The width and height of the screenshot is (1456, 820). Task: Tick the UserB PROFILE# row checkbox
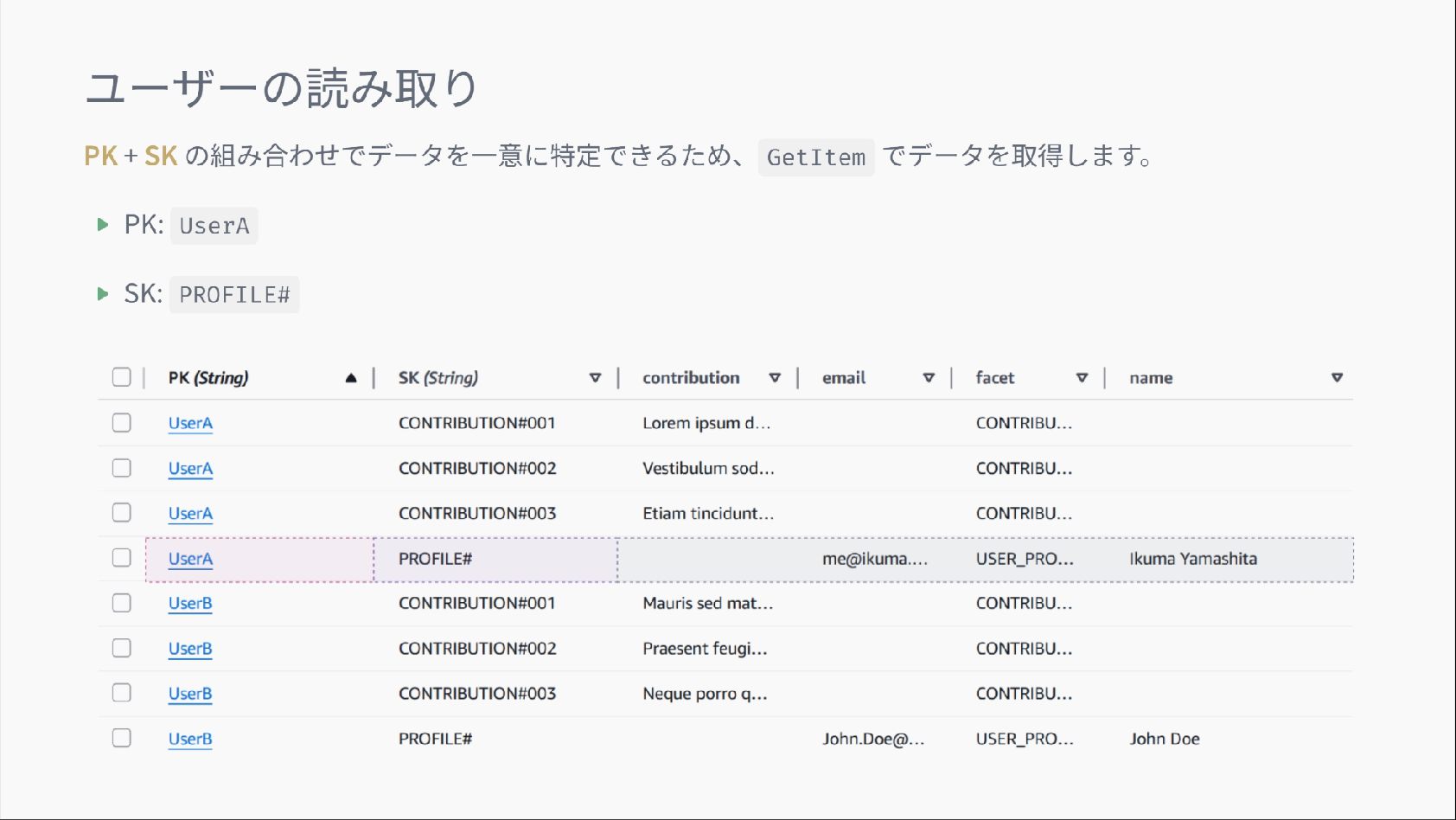click(x=122, y=738)
